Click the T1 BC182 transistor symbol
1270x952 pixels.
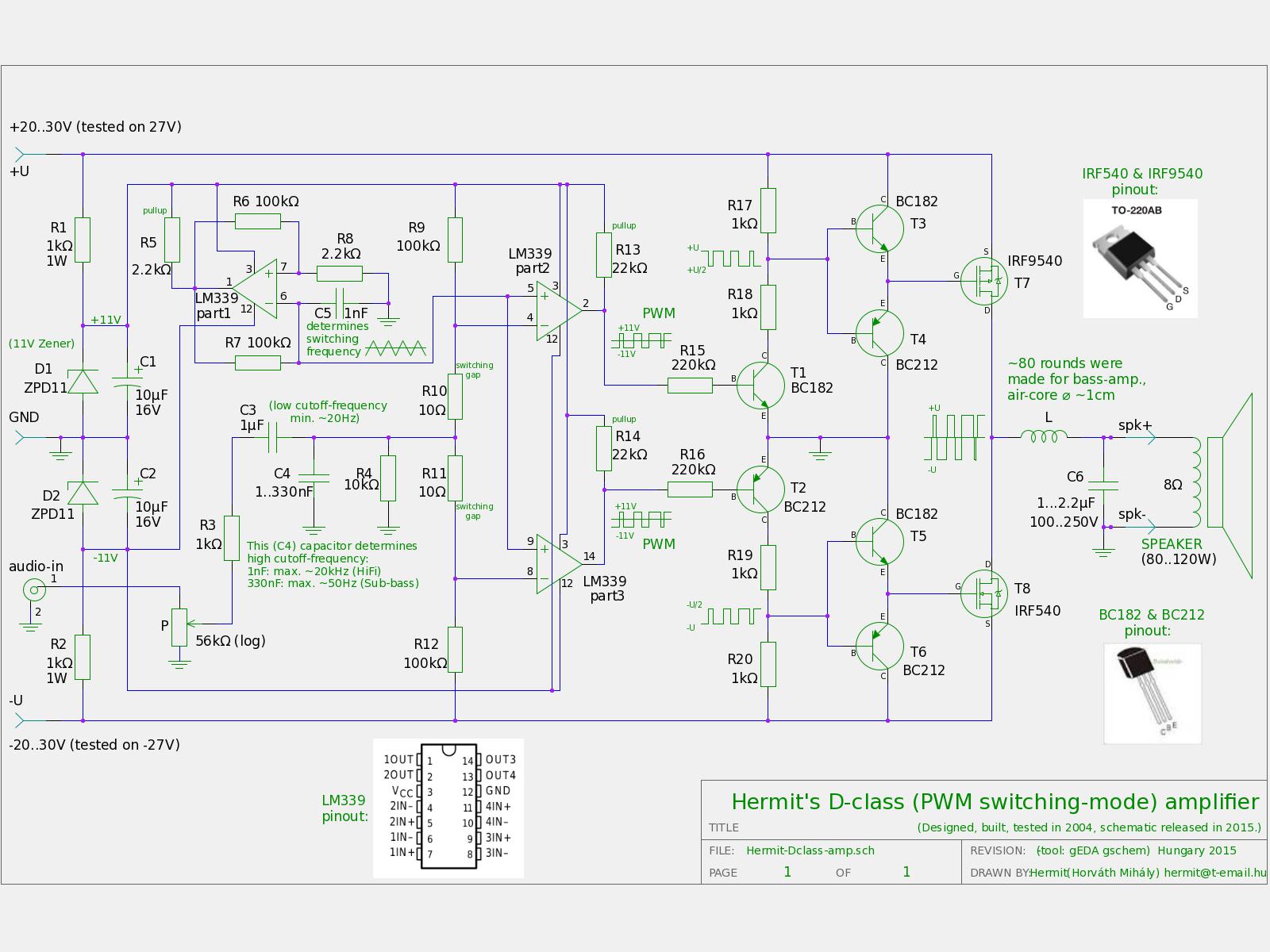760,385
